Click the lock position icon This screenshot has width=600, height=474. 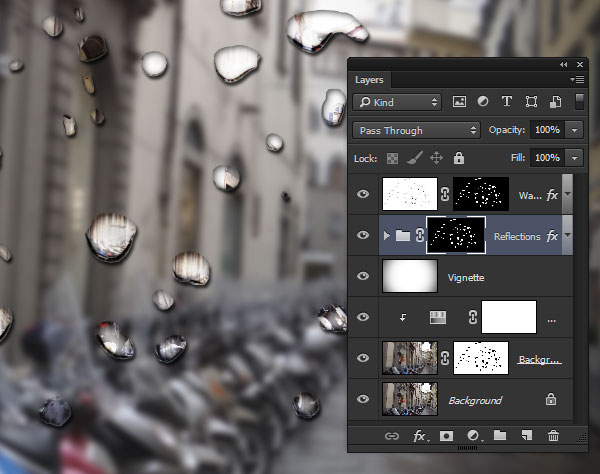(x=436, y=158)
